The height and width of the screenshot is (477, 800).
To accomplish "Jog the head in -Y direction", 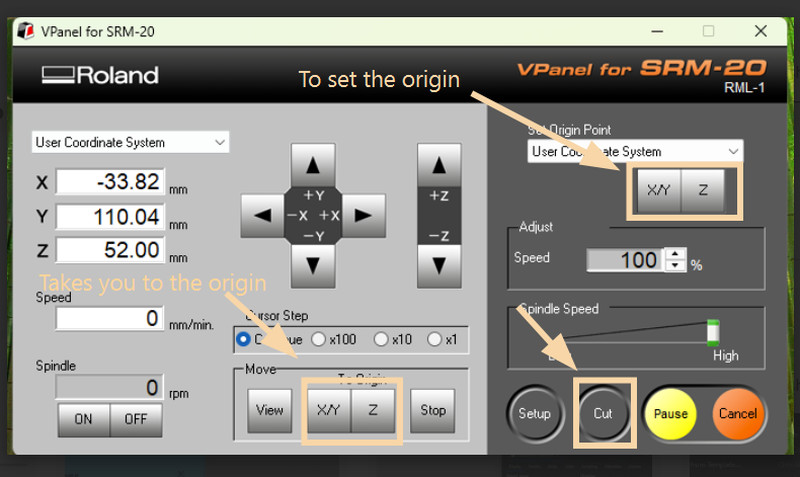I will [x=313, y=266].
